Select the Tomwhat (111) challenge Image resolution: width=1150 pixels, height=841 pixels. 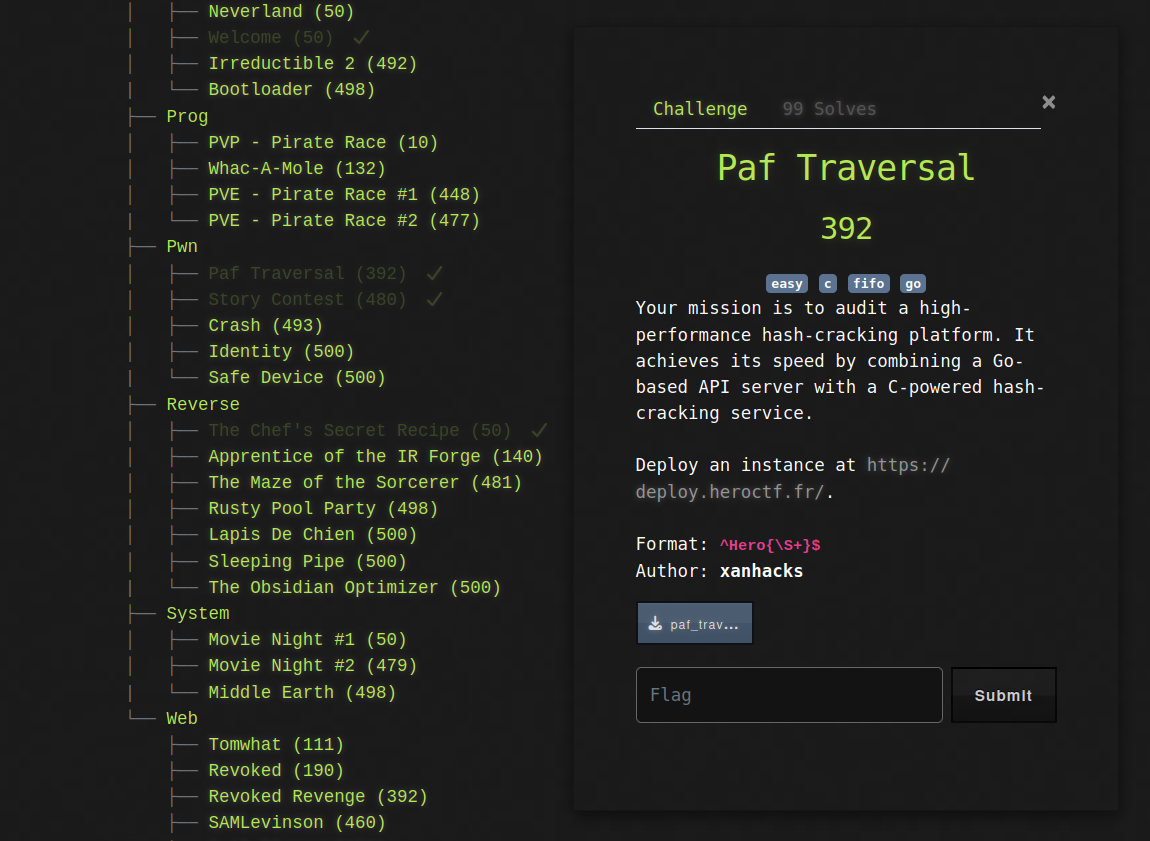[276, 744]
